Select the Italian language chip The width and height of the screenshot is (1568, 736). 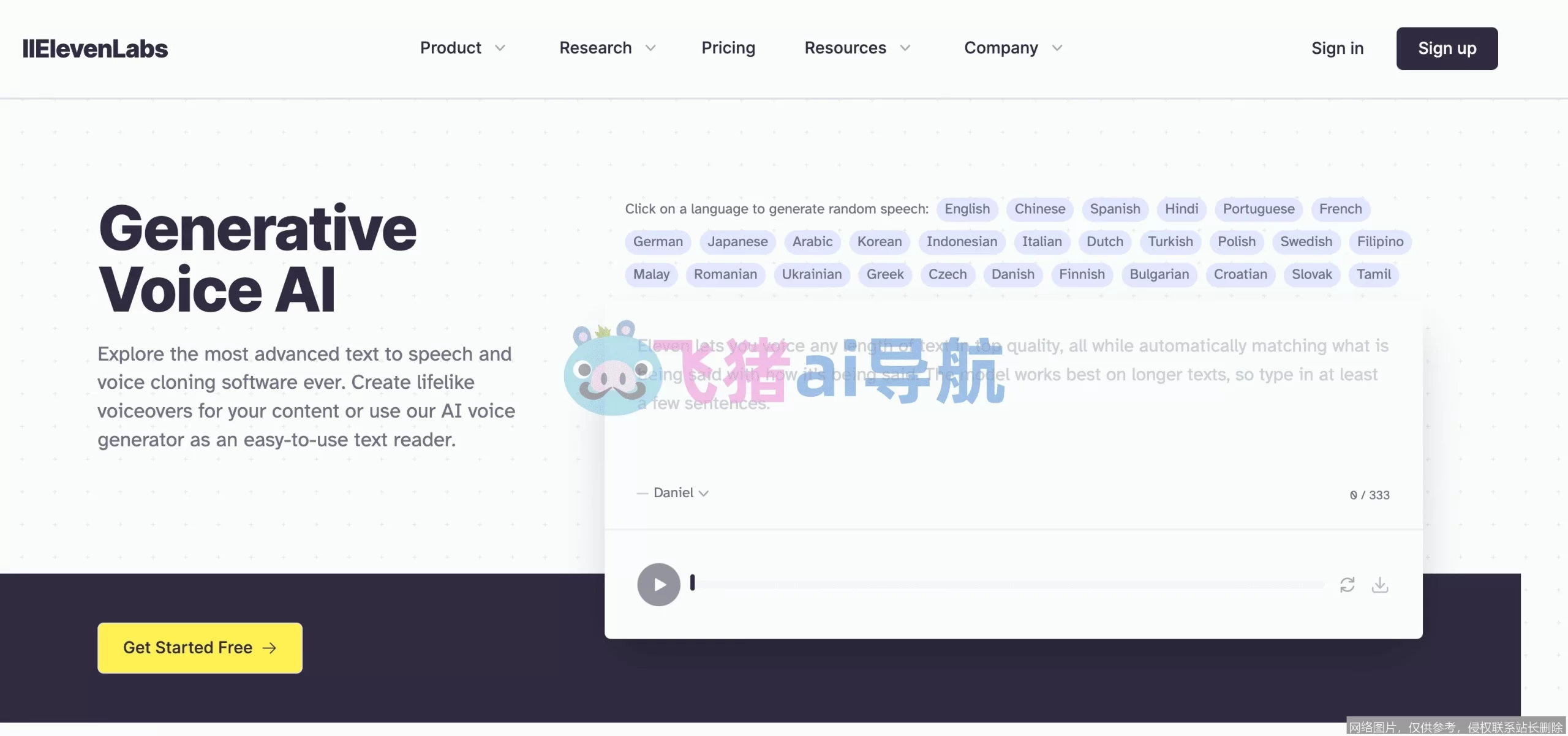pyautogui.click(x=1042, y=241)
